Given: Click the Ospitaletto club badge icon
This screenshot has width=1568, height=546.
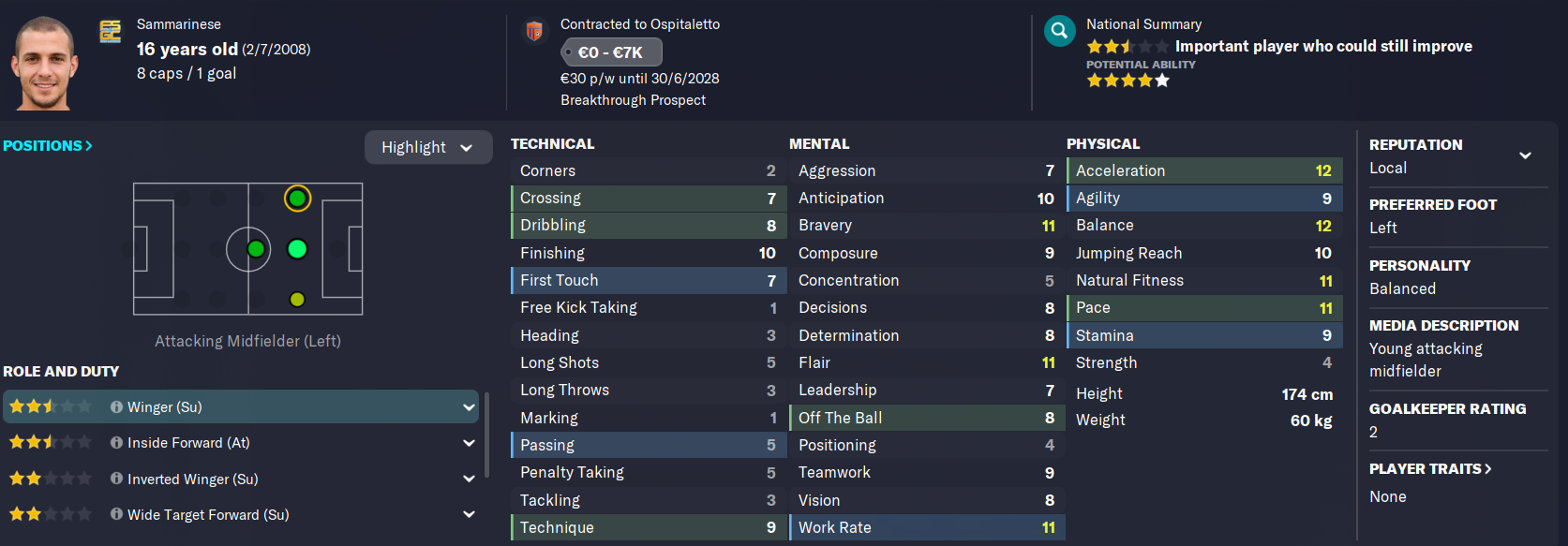Looking at the screenshot, I should 534,32.
